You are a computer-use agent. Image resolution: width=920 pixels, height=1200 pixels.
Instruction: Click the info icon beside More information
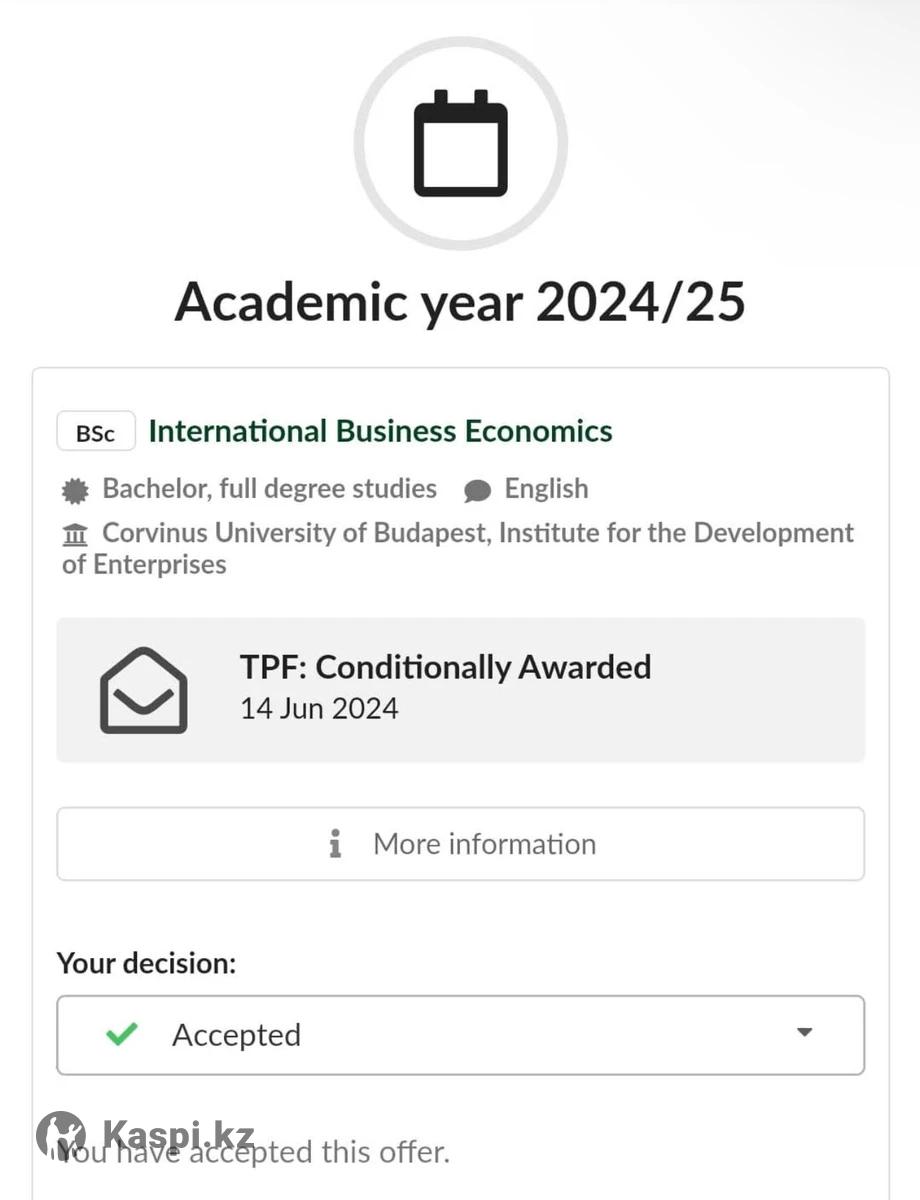(x=335, y=844)
